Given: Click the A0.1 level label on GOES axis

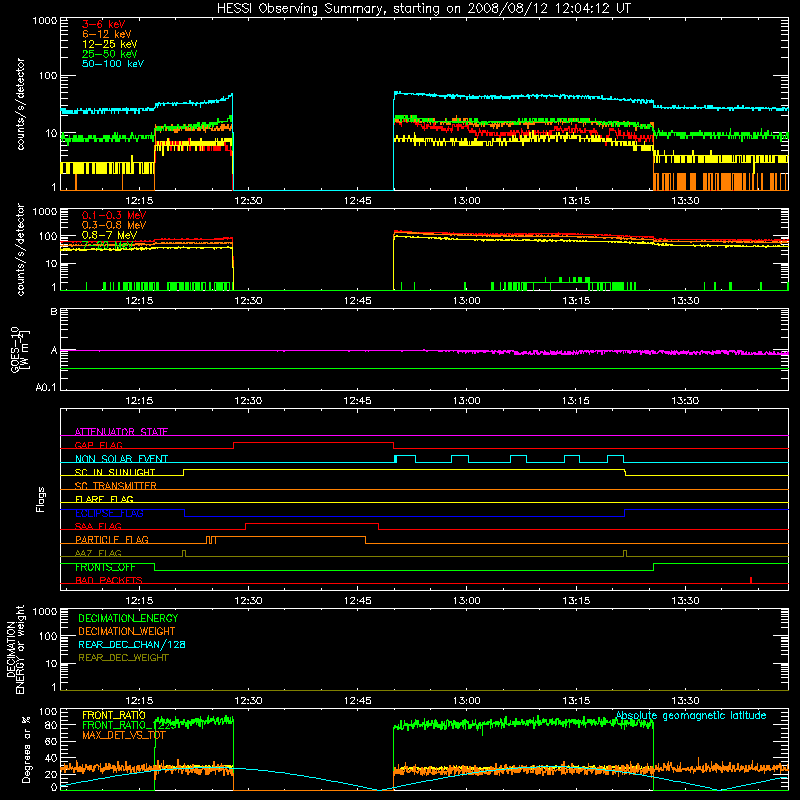Looking at the screenshot, I should pyautogui.click(x=46, y=388).
